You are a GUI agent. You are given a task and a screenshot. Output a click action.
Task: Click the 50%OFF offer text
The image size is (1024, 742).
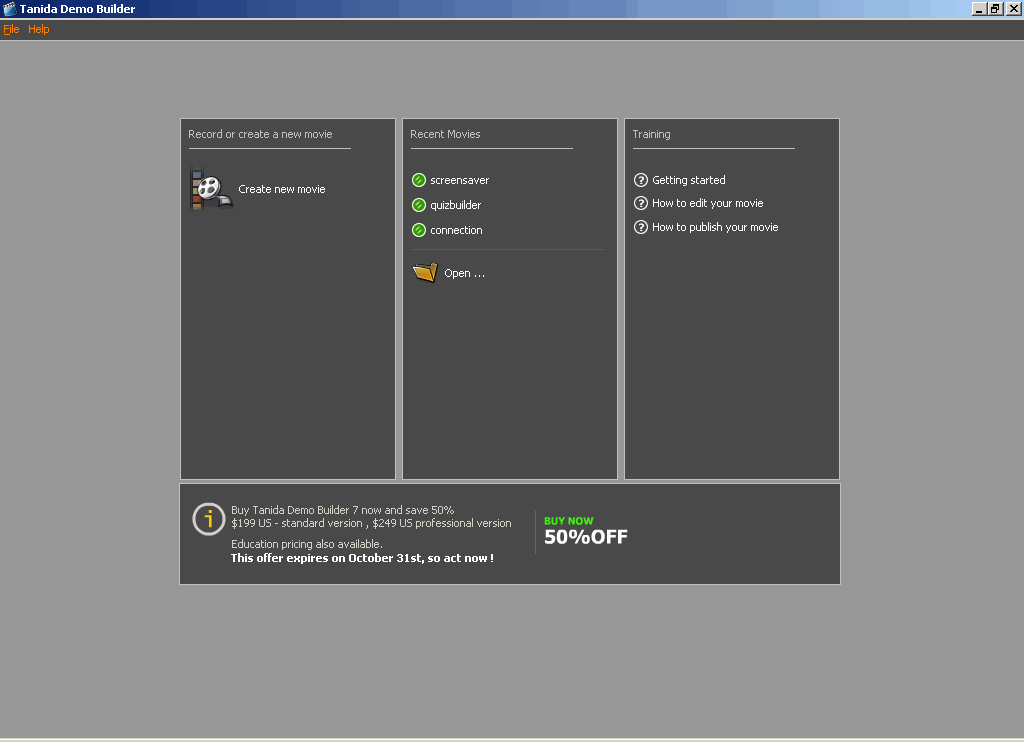pyautogui.click(x=585, y=537)
